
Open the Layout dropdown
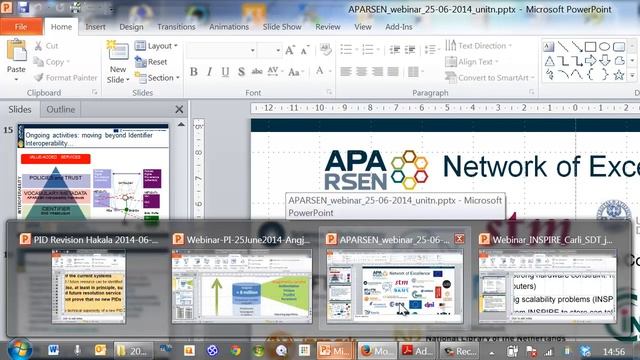tap(157, 46)
